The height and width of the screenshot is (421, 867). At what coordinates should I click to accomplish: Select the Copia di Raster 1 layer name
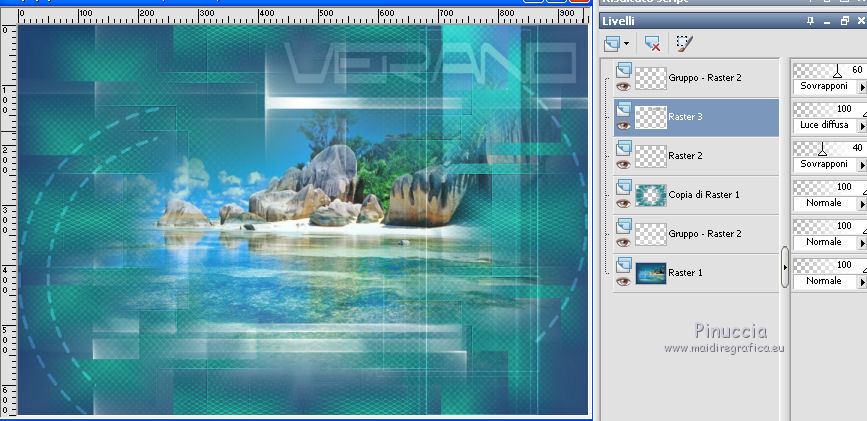pos(703,195)
